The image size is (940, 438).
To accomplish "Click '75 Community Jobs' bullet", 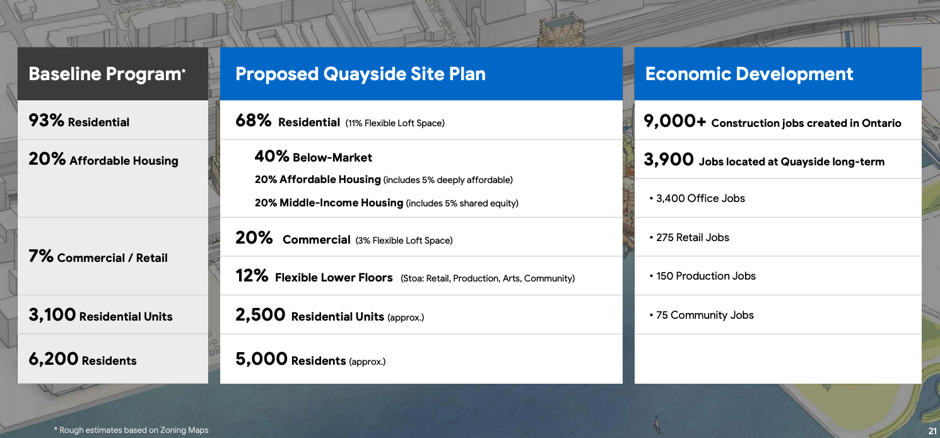I will [x=701, y=315].
